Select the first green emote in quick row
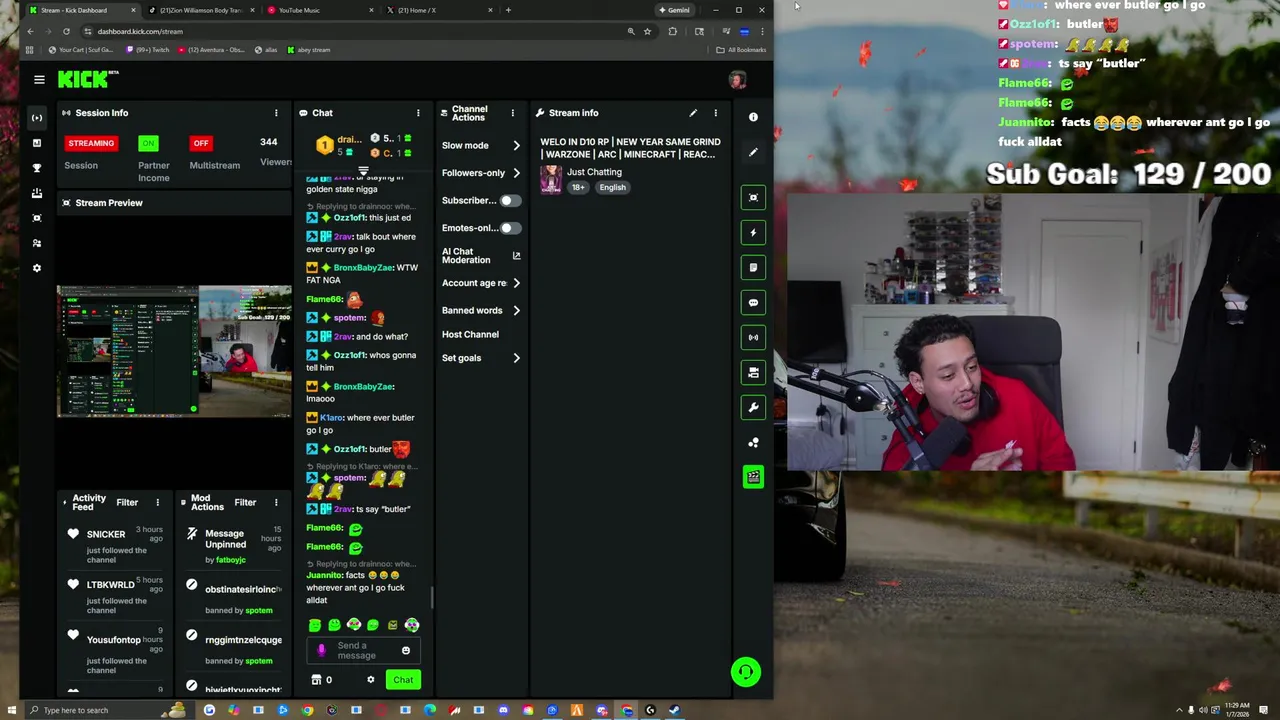Image resolution: width=1280 pixels, height=720 pixels. click(x=315, y=625)
